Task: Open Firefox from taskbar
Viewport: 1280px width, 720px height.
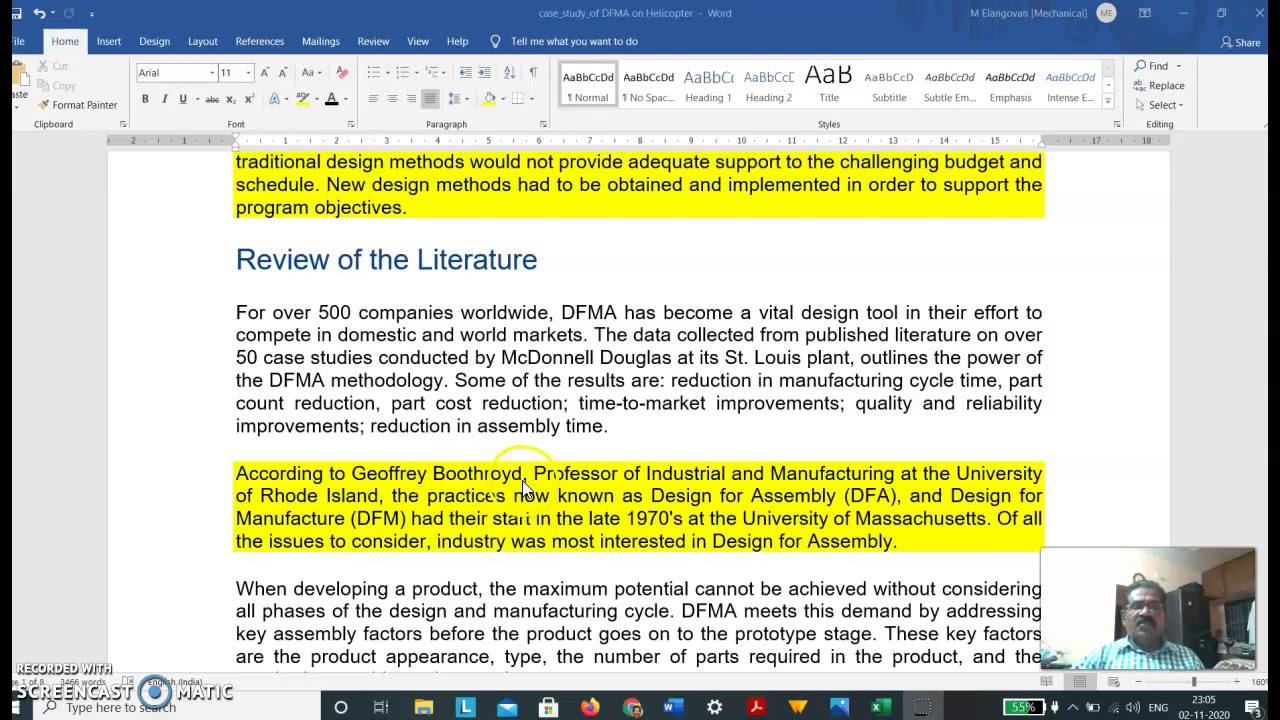Action: (x=590, y=708)
